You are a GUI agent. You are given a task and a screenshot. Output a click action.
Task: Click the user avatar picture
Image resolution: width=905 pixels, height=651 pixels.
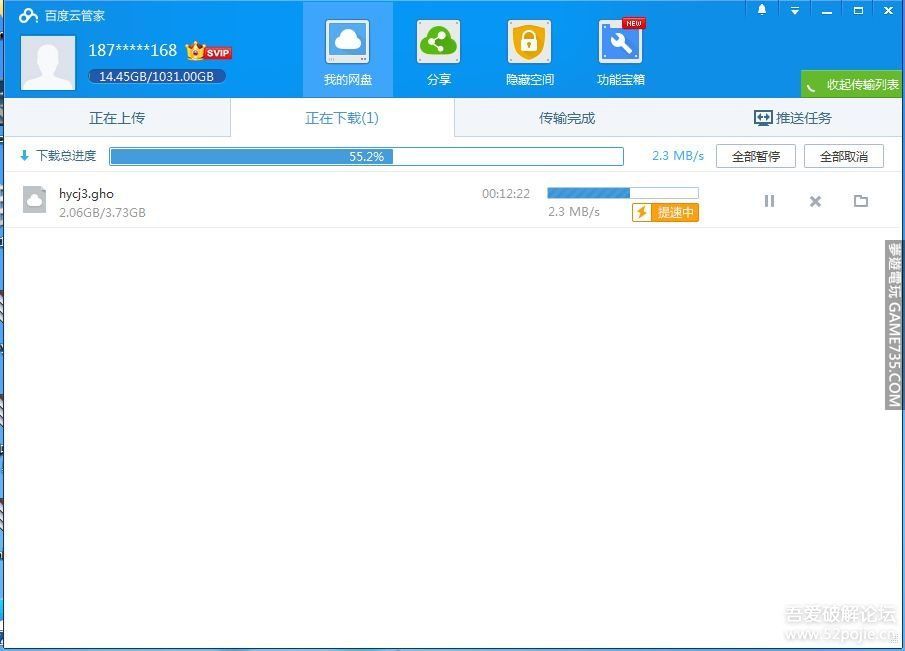coord(48,62)
